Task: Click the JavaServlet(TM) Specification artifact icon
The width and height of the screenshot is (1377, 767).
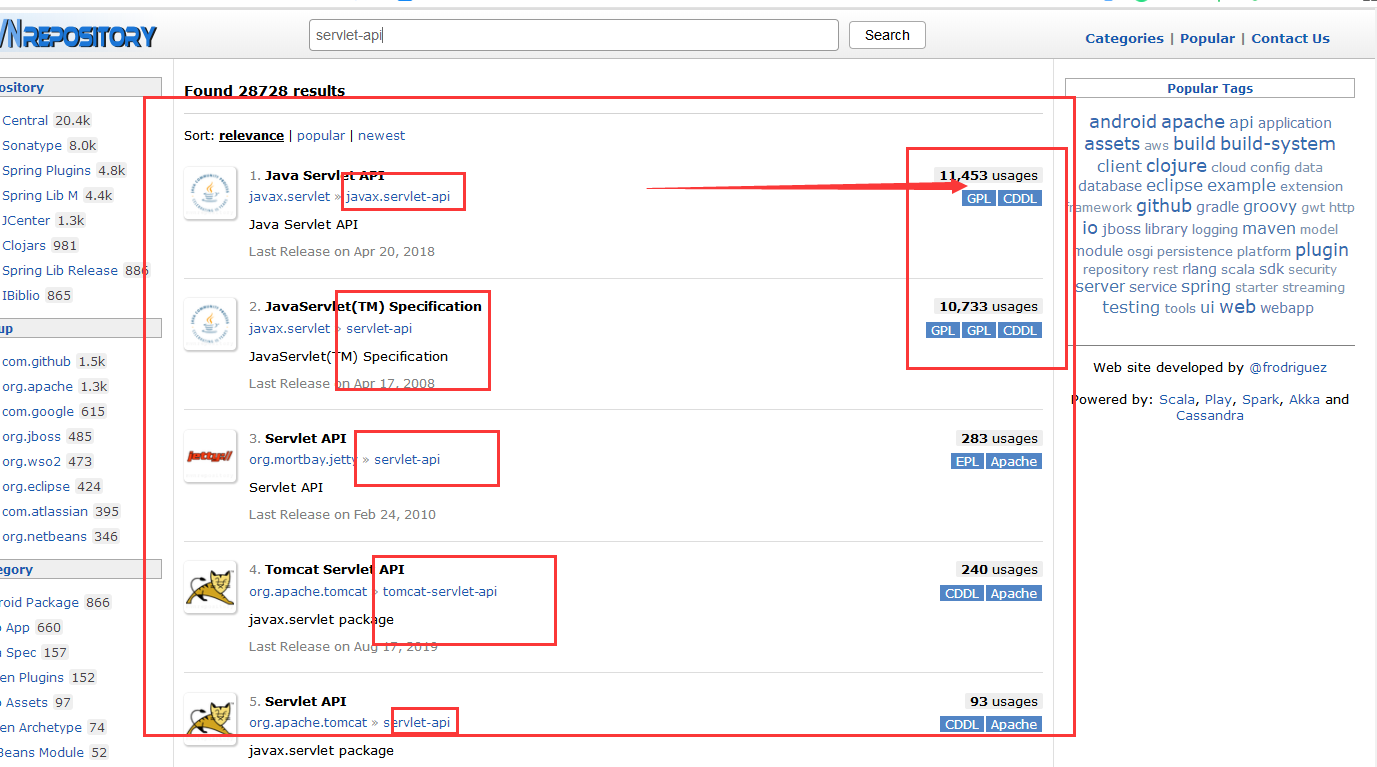Action: pyautogui.click(x=210, y=324)
